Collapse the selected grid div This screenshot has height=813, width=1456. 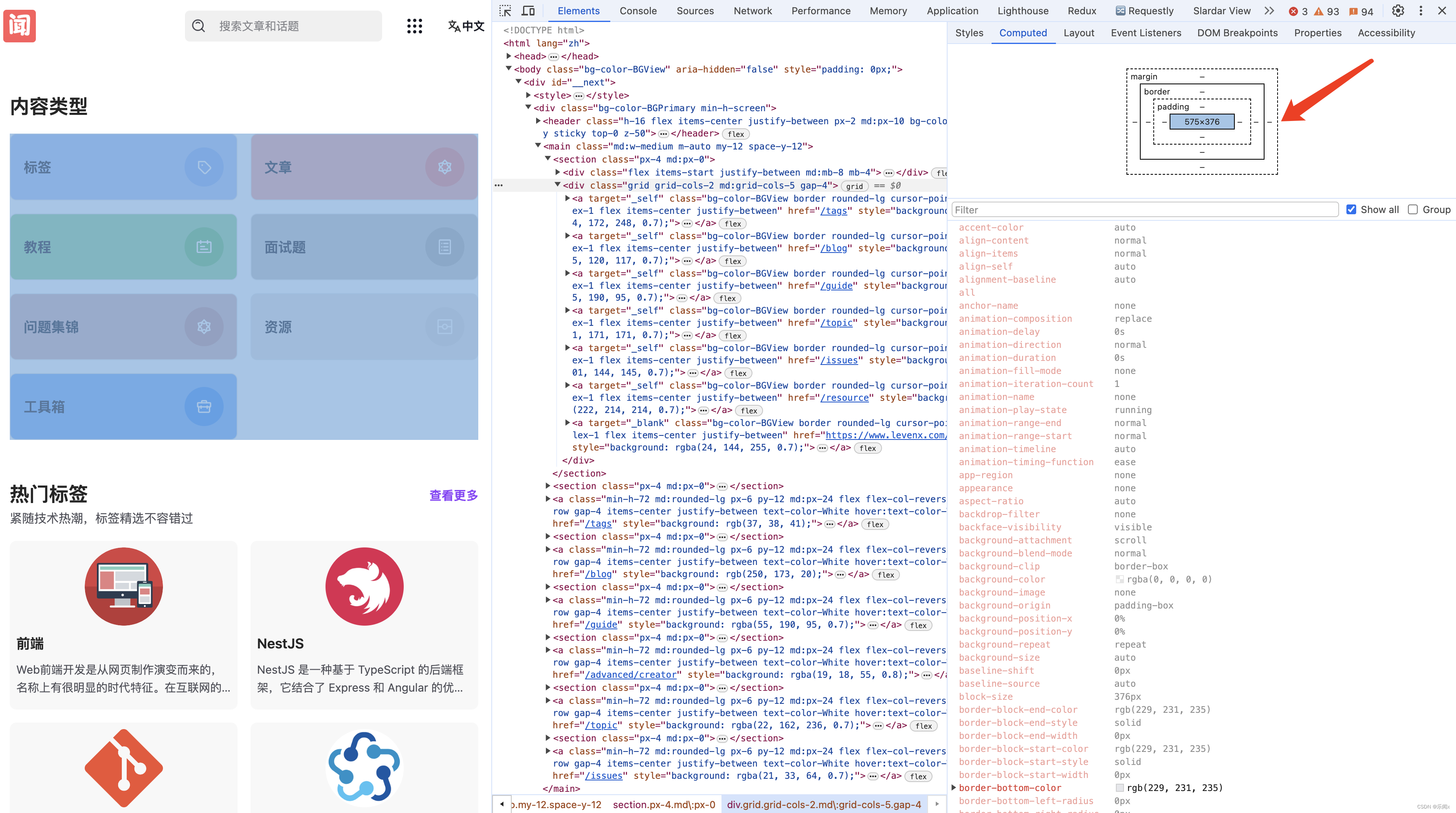[x=557, y=185]
